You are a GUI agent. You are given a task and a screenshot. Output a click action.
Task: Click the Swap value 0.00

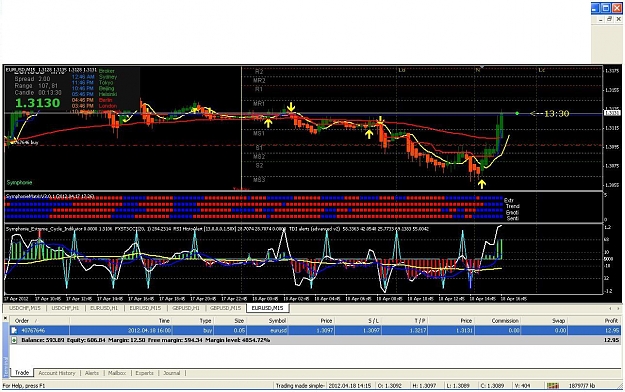pyautogui.click(x=561, y=331)
